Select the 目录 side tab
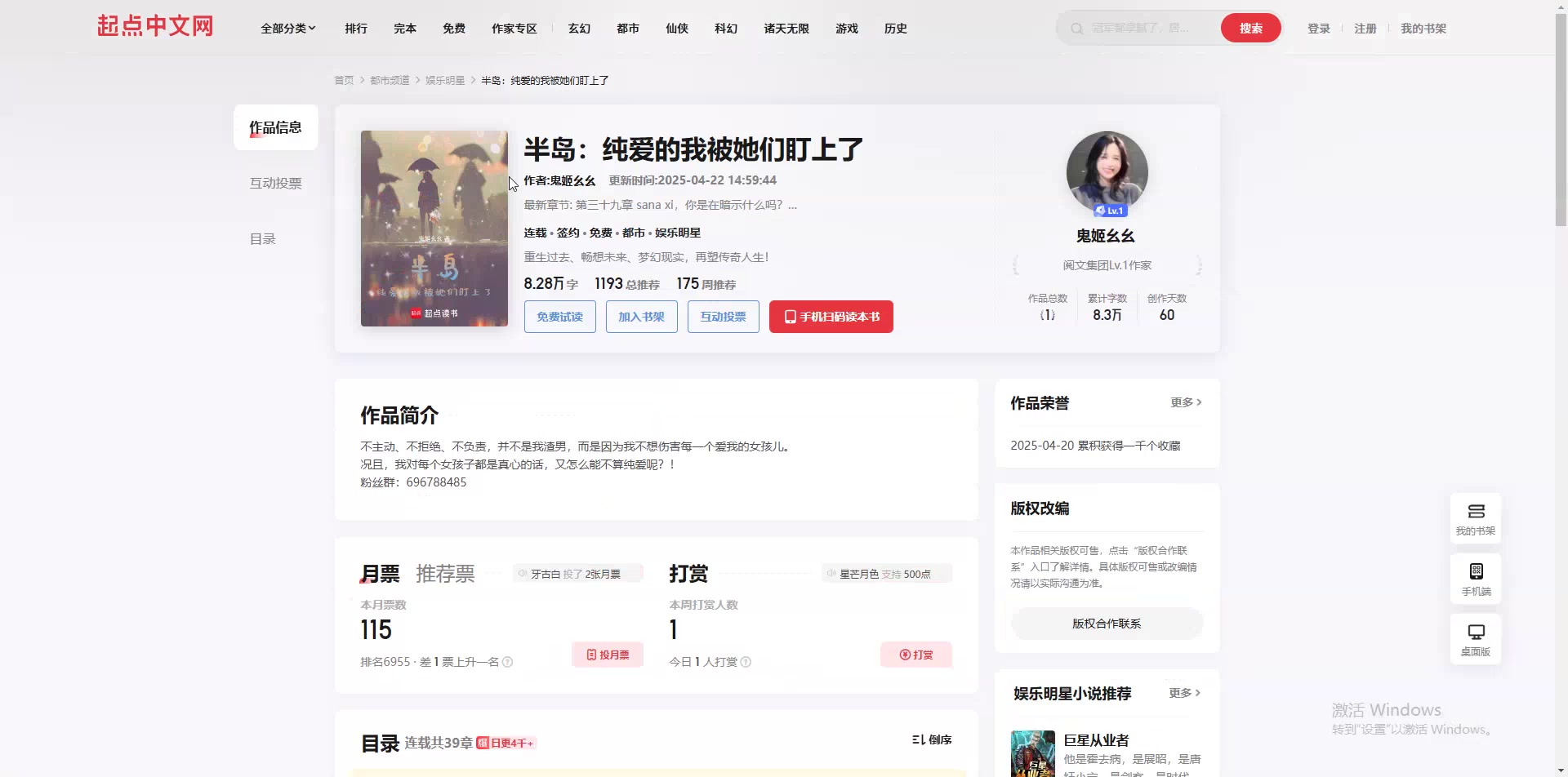Viewport: 1568px width, 777px height. tap(263, 239)
